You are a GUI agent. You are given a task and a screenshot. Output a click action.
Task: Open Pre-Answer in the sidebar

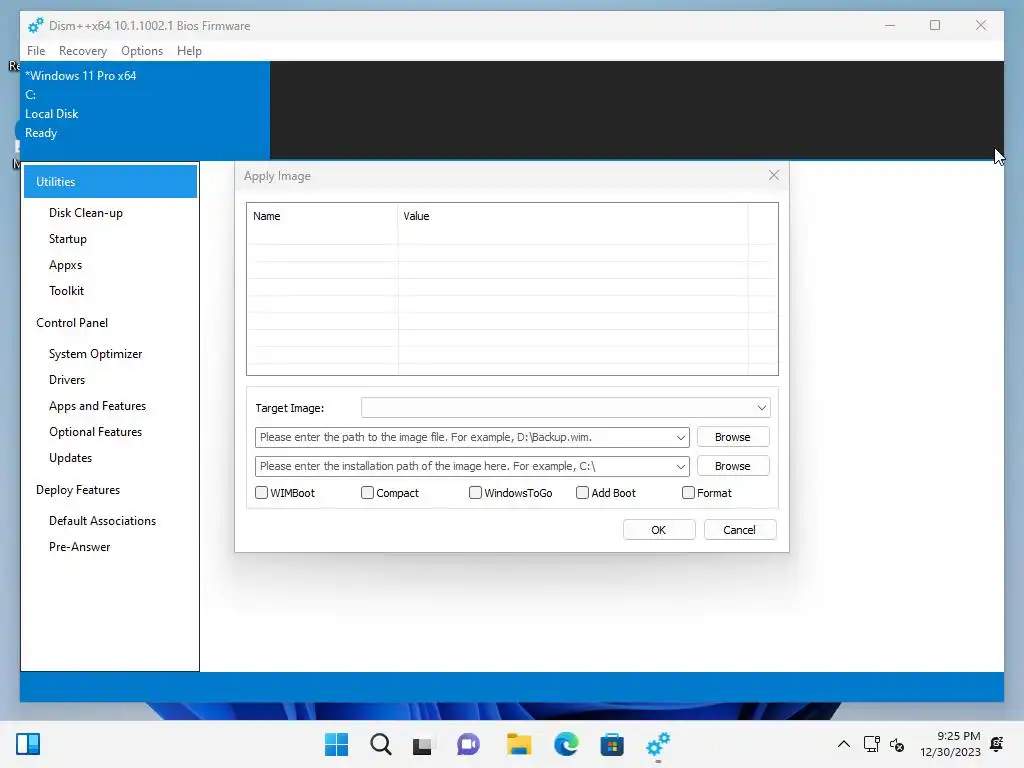(x=80, y=547)
